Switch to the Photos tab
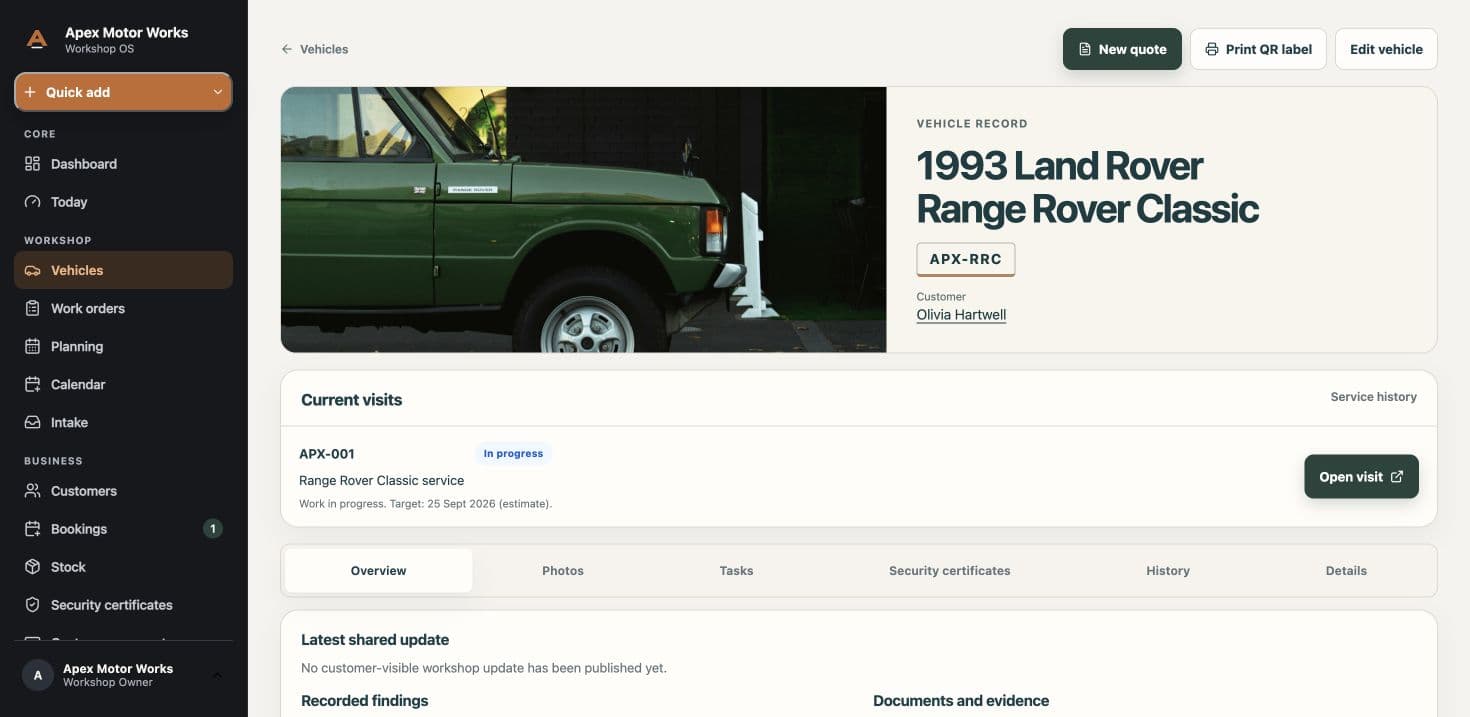This screenshot has width=1470, height=717. [563, 571]
